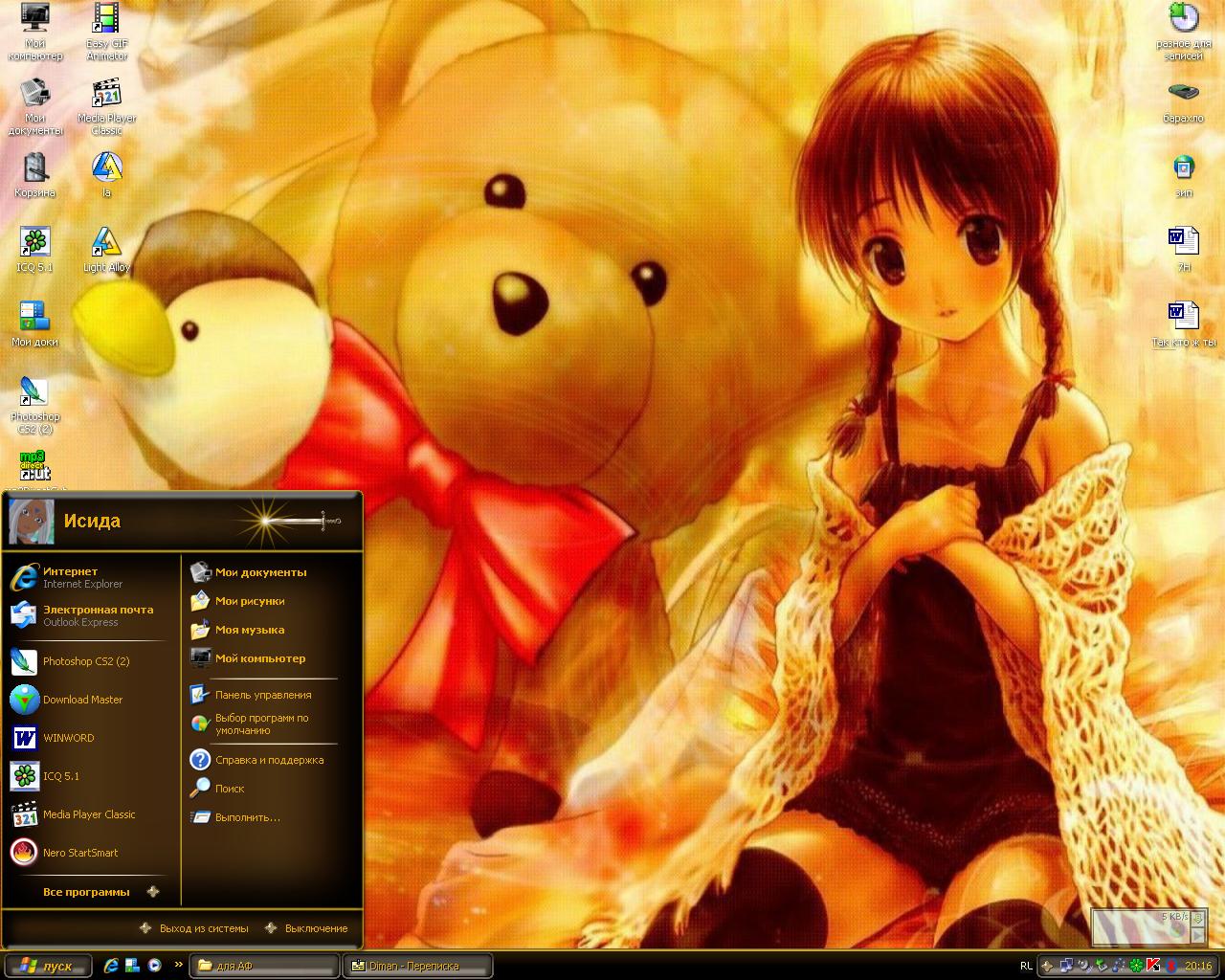Open Мои документы in Start menu
This screenshot has width=1225, height=980.
271,572
